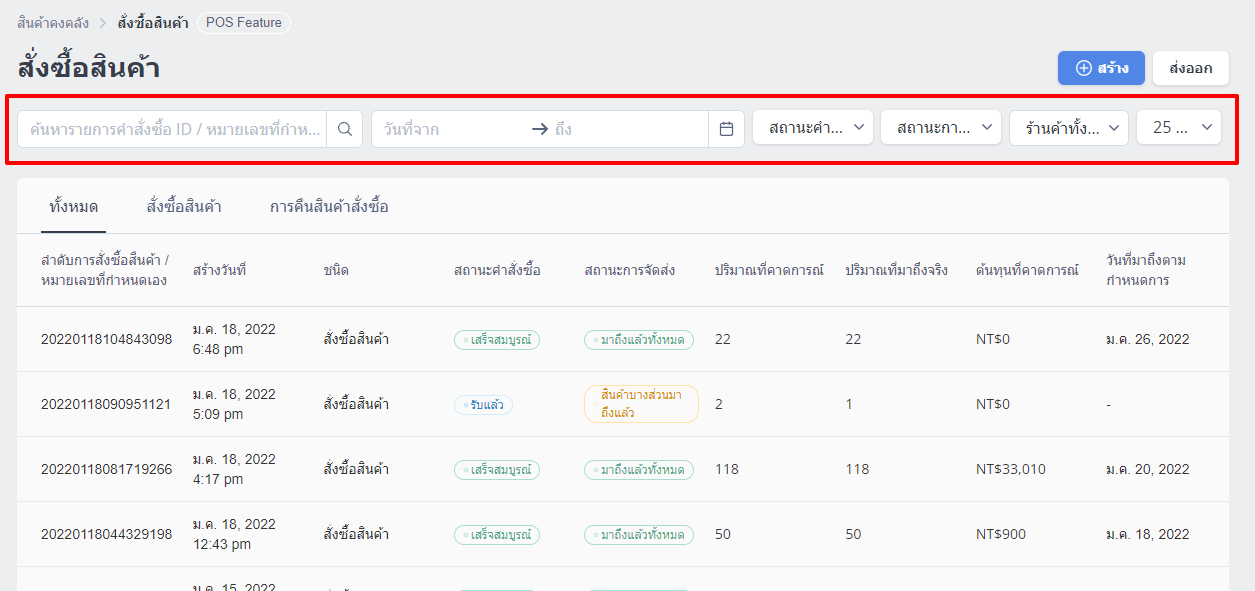
Task: Click expected quantity 118
Action: tap(727, 469)
